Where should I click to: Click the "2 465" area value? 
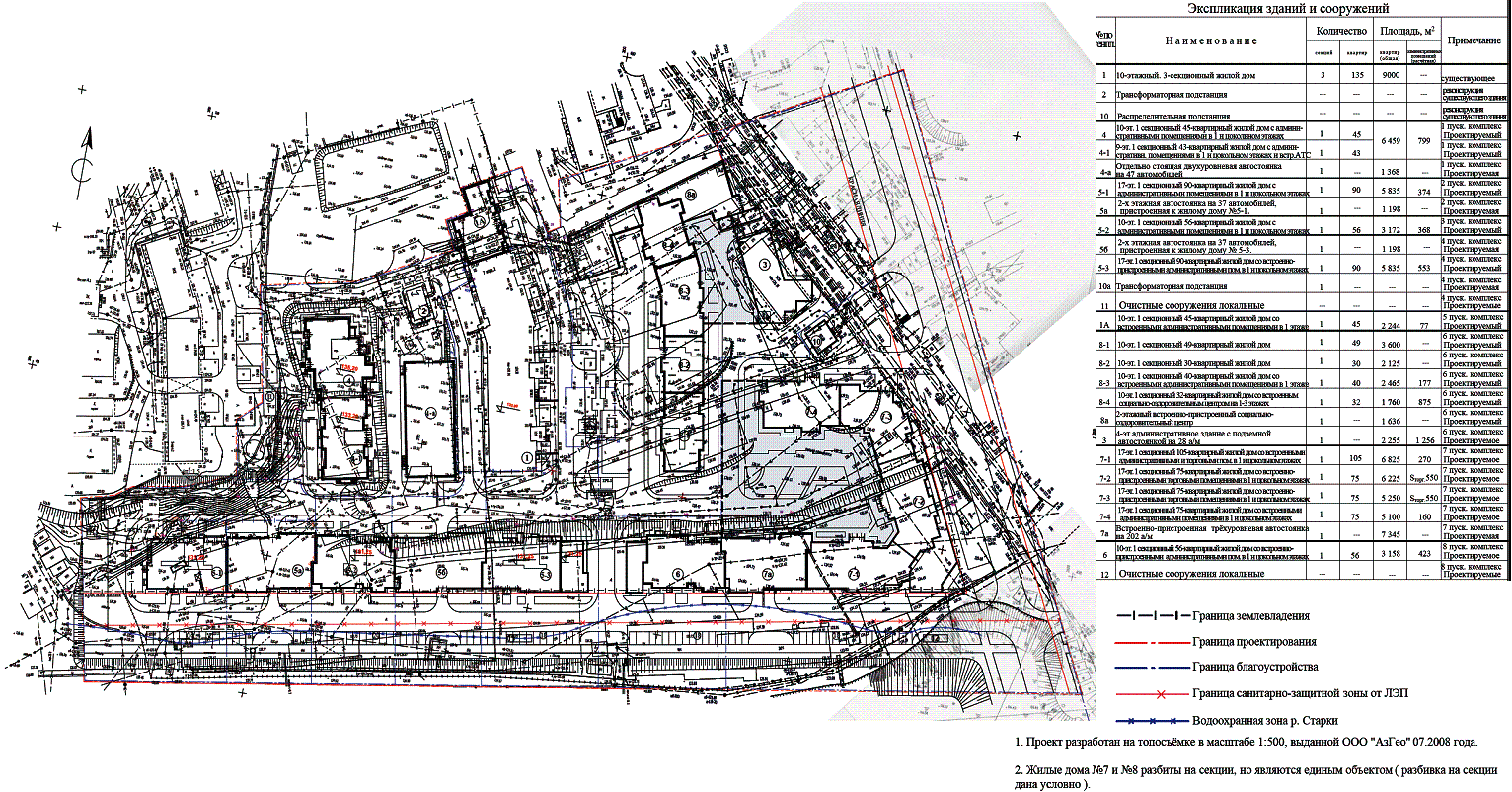pos(1390,382)
